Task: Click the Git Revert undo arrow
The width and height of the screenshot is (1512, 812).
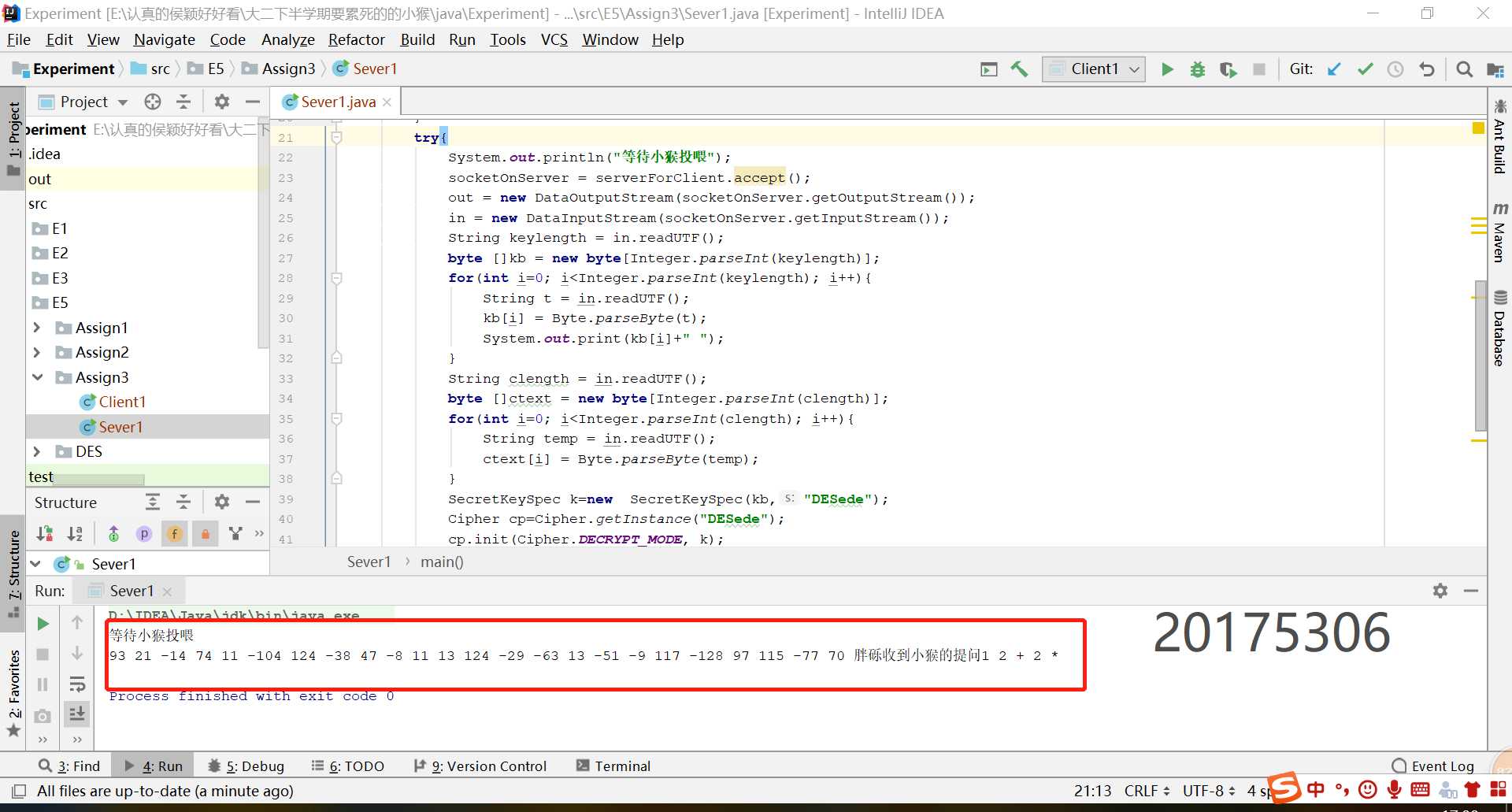Action: pyautogui.click(x=1426, y=69)
